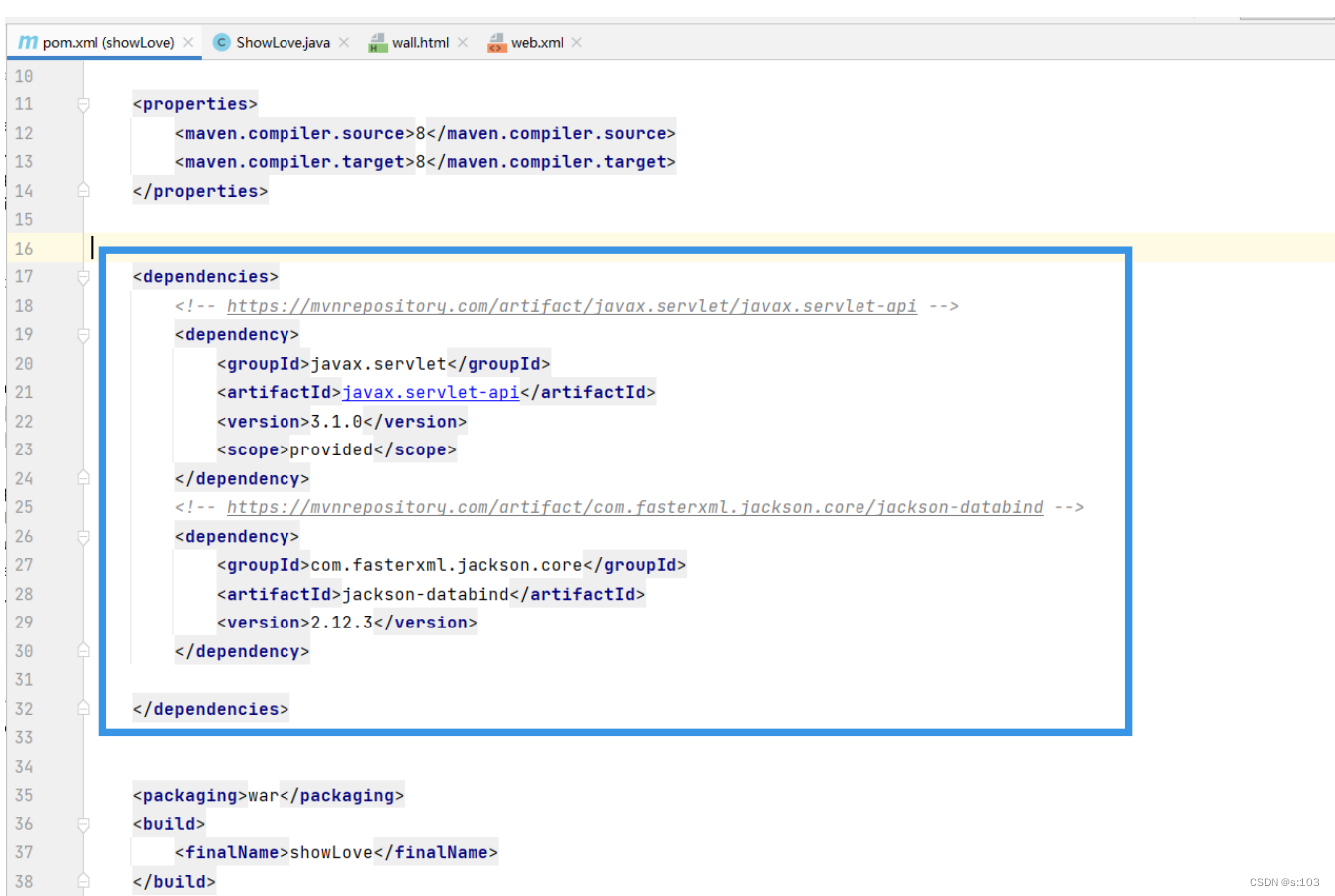This screenshot has height=896, width=1335.
Task: Collapse the jackson dependency at line 26
Action: (x=84, y=536)
